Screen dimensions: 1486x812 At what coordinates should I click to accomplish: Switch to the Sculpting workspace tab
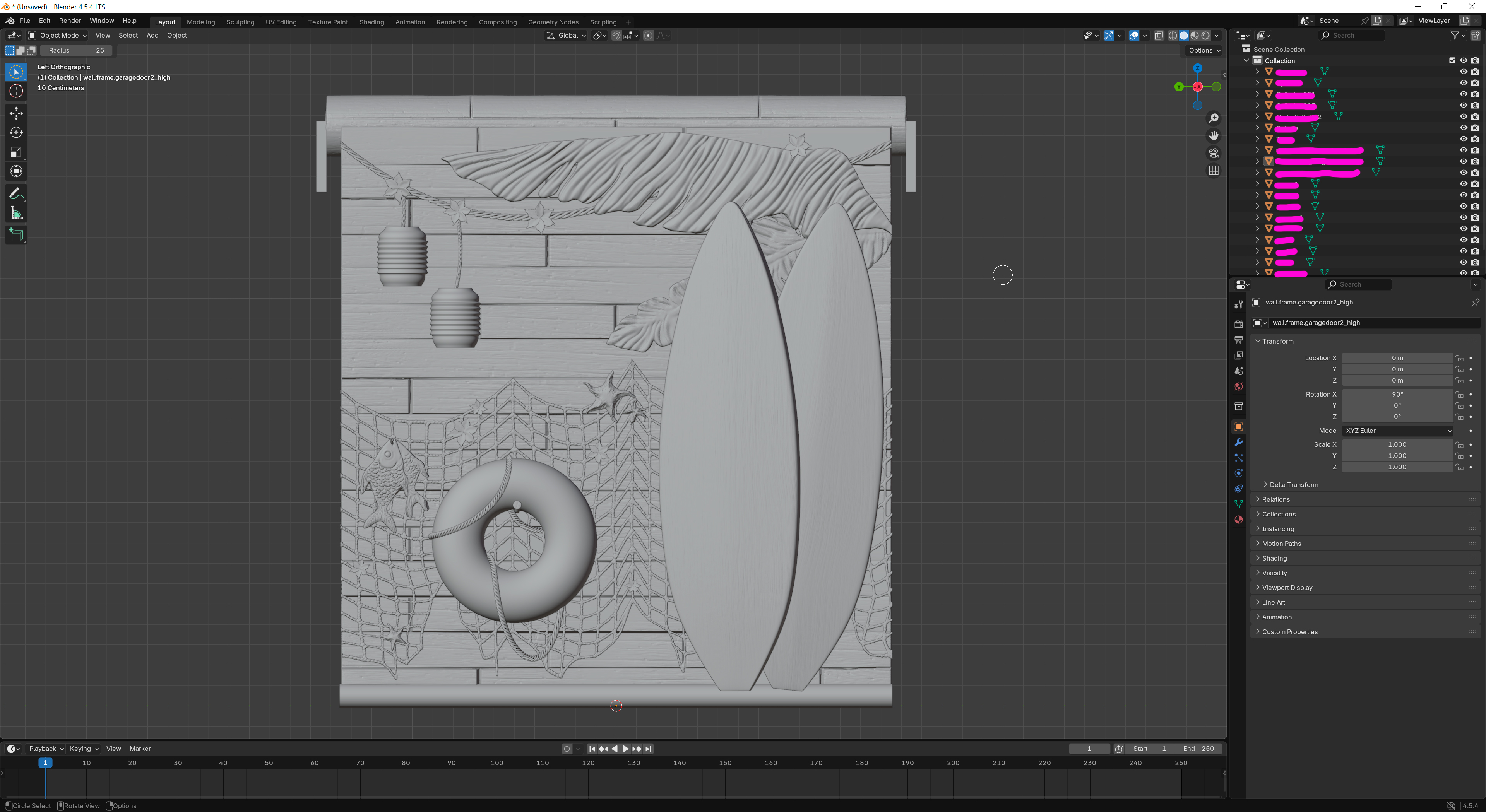pos(240,22)
